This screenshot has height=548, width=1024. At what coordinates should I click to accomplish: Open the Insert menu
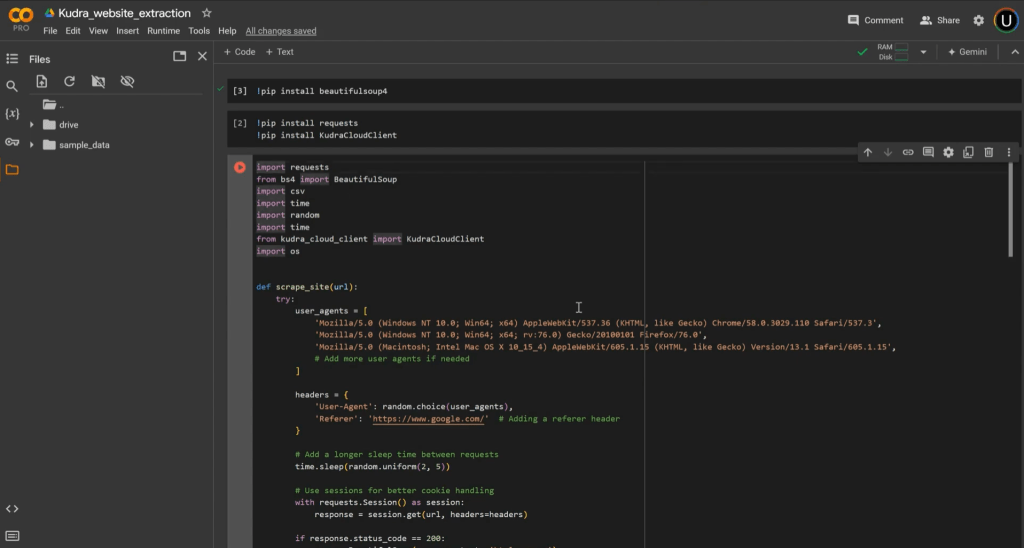coord(127,31)
